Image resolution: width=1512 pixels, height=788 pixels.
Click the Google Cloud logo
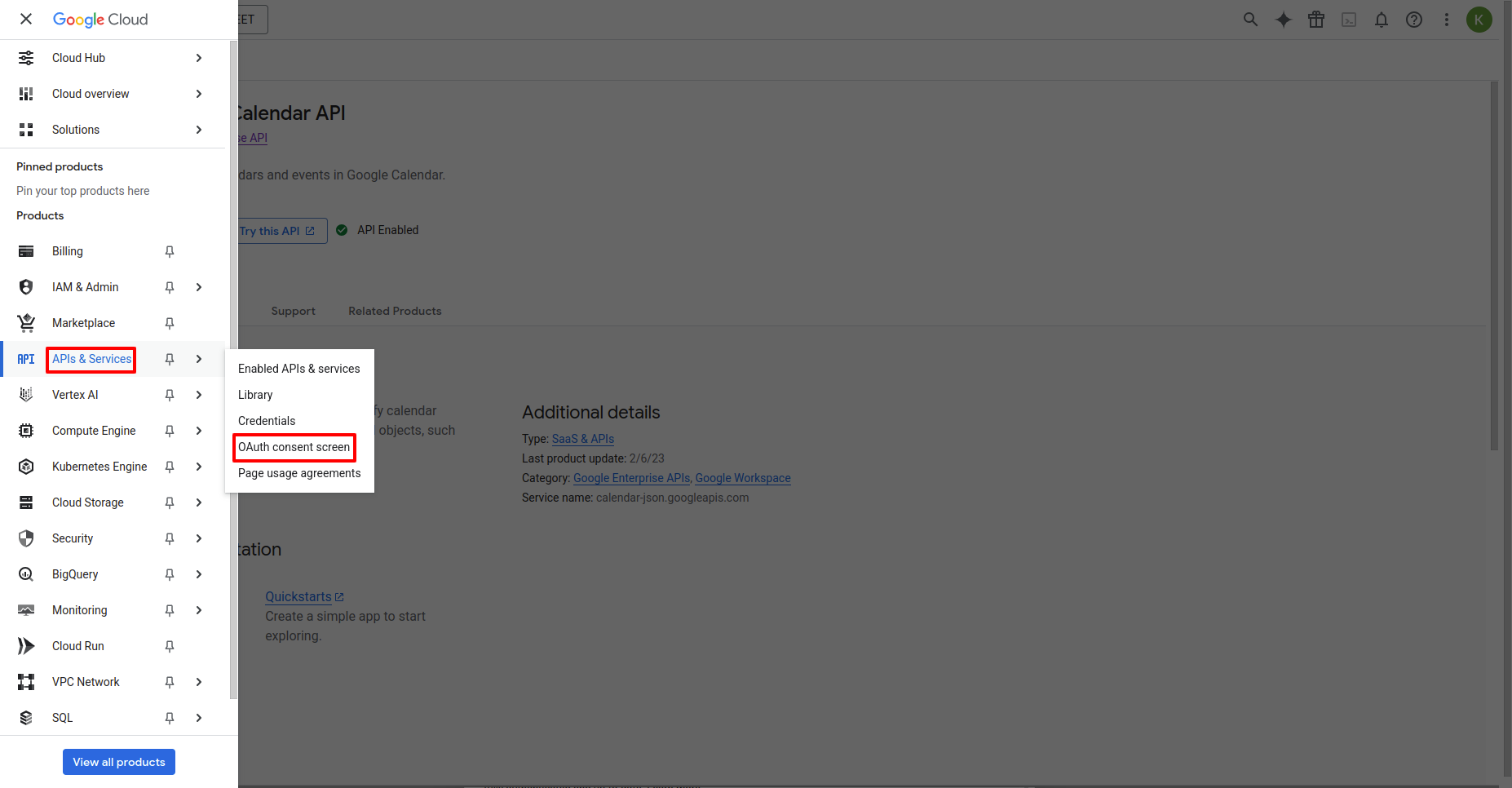(x=100, y=19)
